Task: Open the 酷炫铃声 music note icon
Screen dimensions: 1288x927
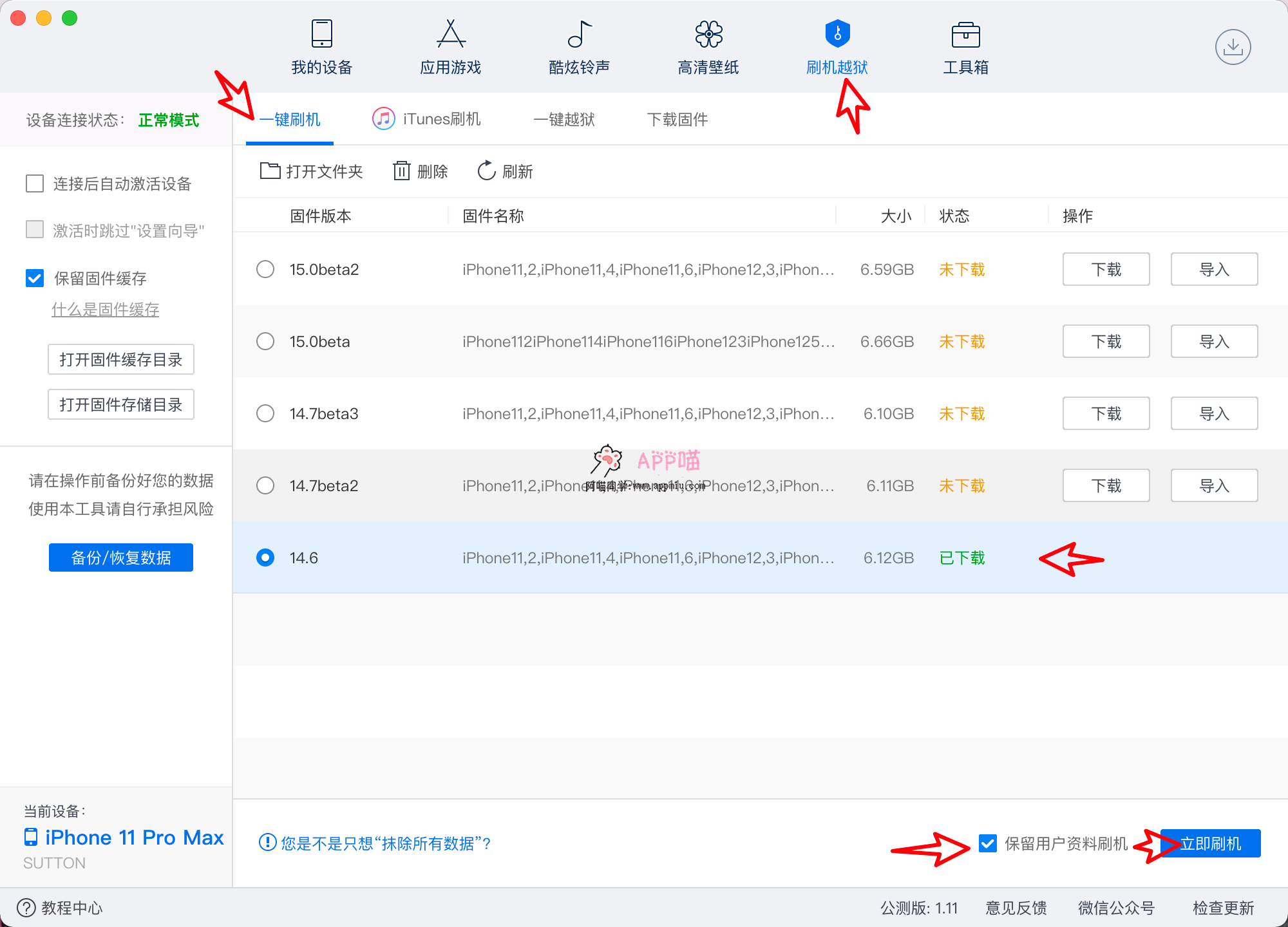Action: (x=580, y=33)
